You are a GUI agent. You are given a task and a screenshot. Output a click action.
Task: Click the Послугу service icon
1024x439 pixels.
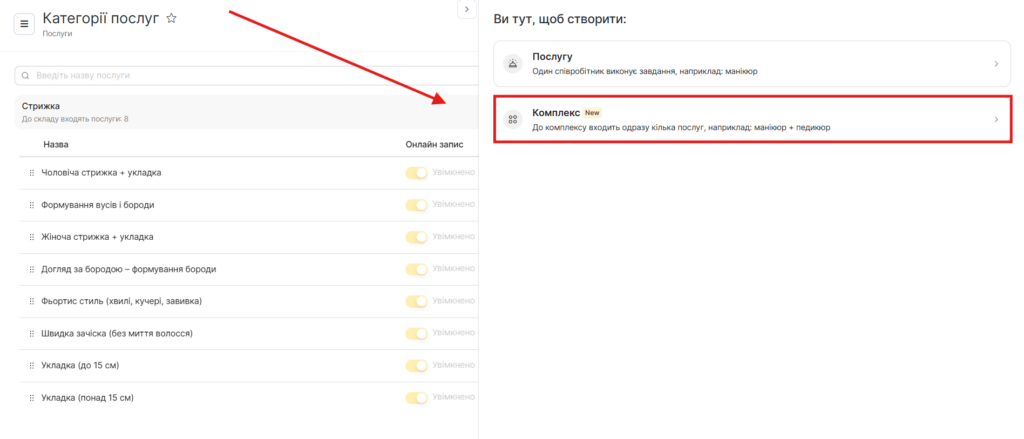click(x=513, y=64)
